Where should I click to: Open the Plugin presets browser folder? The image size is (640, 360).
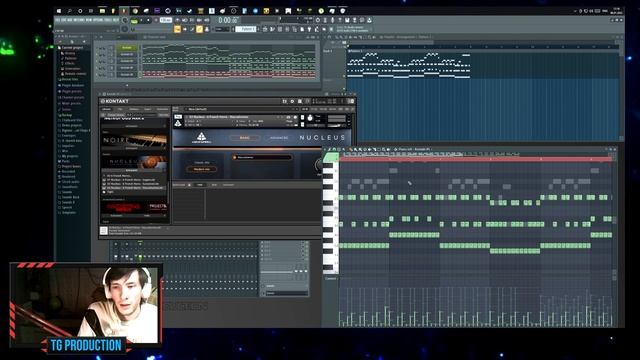(72, 91)
